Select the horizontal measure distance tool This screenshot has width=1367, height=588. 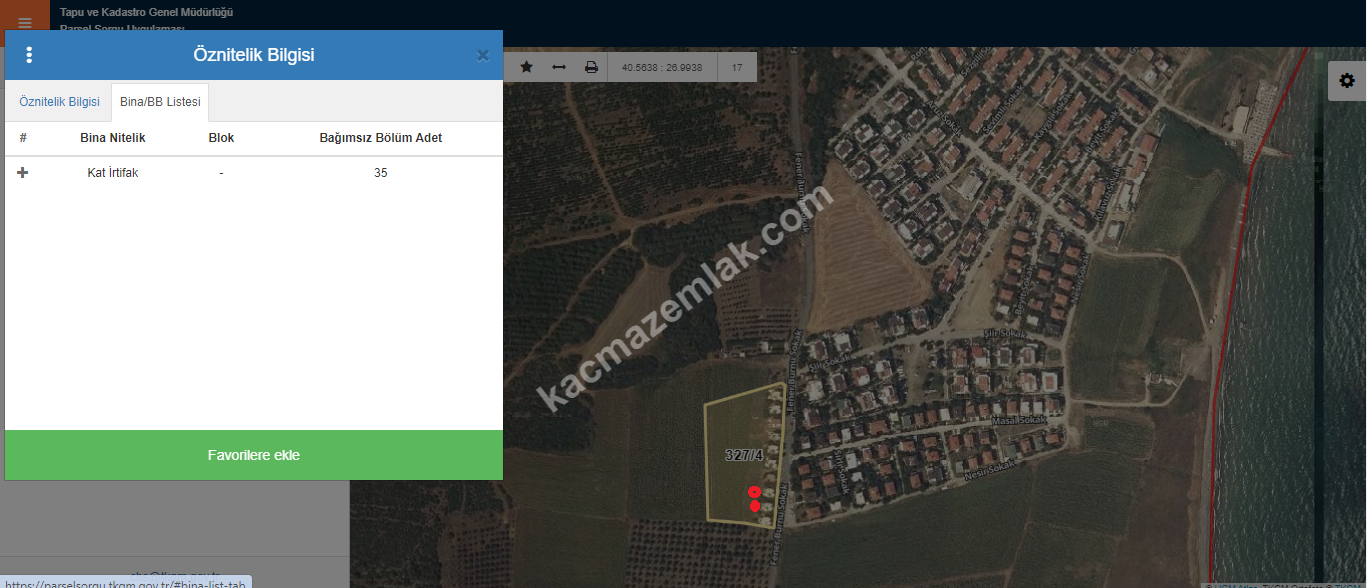click(559, 67)
